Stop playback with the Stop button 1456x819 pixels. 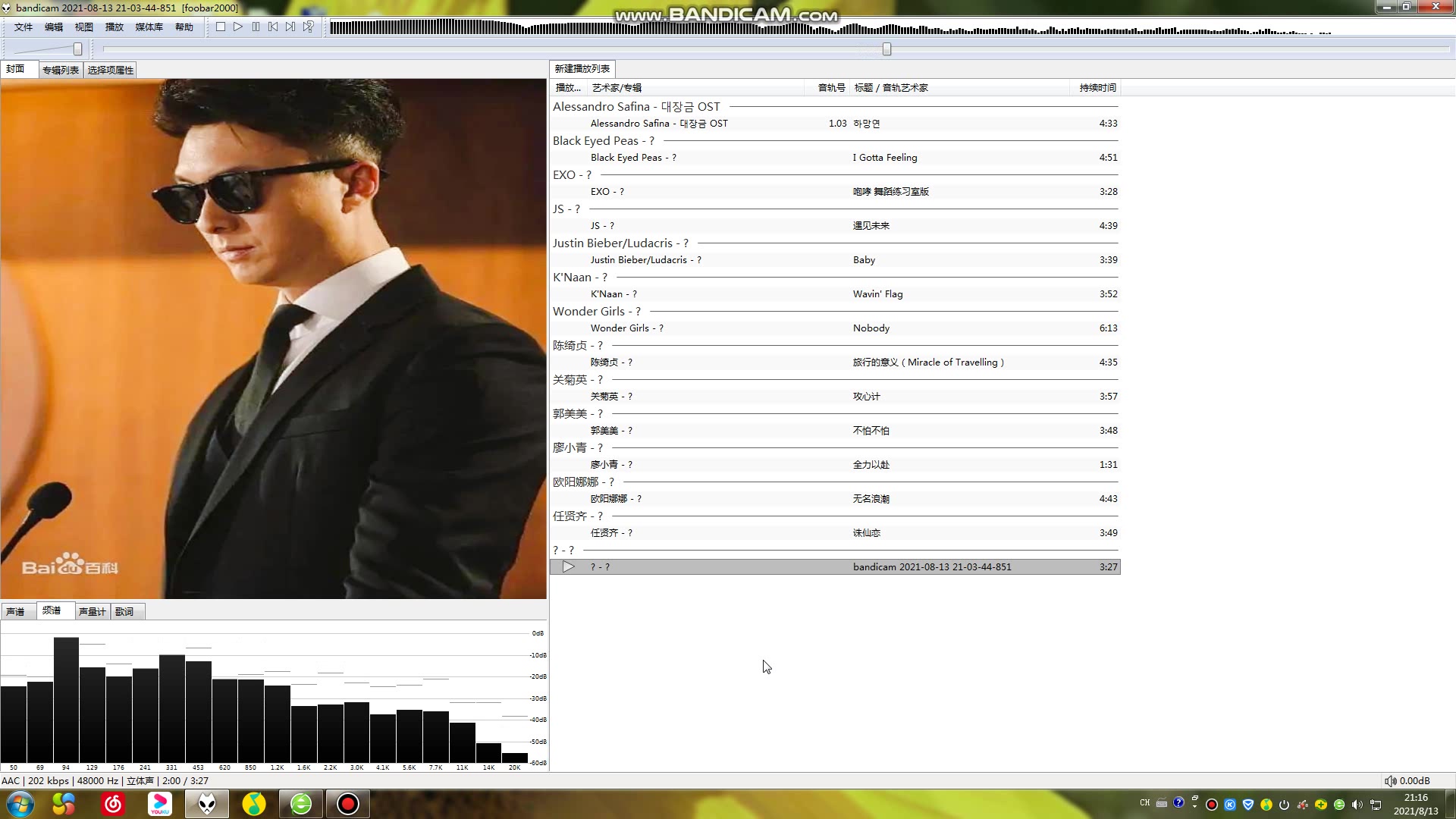220,27
